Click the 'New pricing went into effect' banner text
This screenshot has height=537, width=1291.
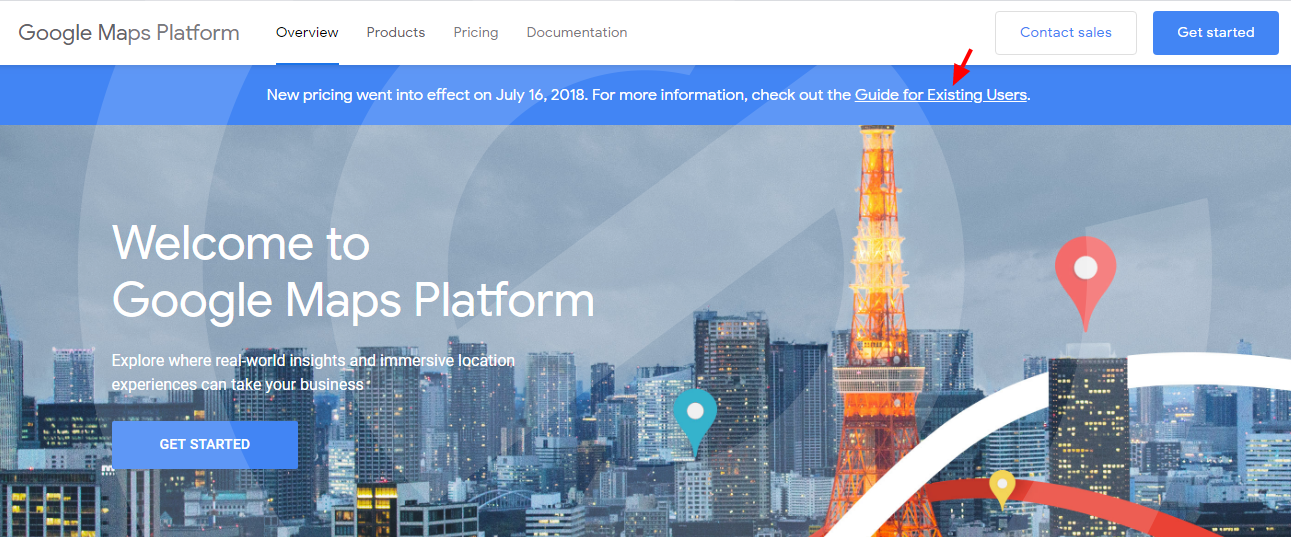(x=648, y=95)
